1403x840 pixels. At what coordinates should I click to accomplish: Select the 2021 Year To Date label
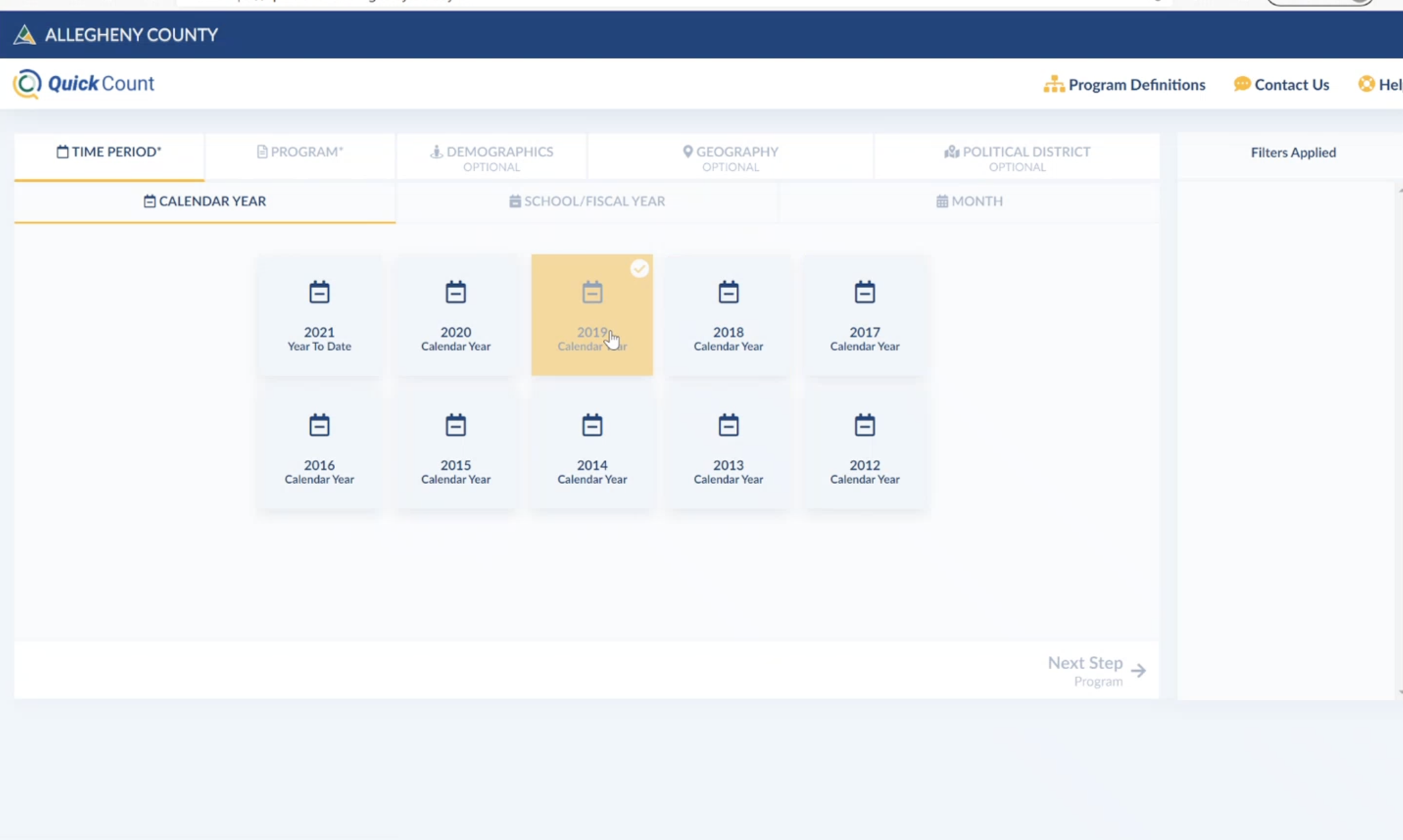pyautogui.click(x=319, y=338)
